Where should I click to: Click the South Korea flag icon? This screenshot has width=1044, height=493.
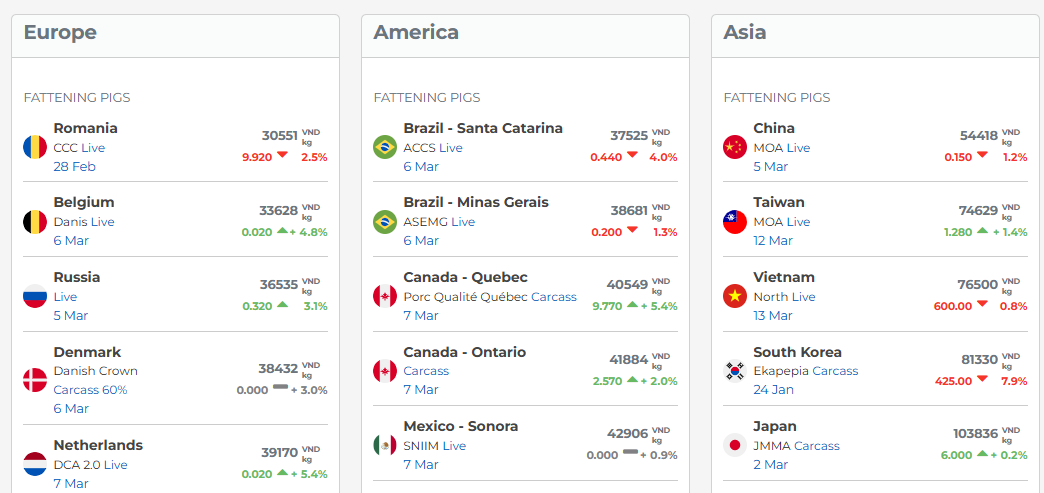[735, 371]
